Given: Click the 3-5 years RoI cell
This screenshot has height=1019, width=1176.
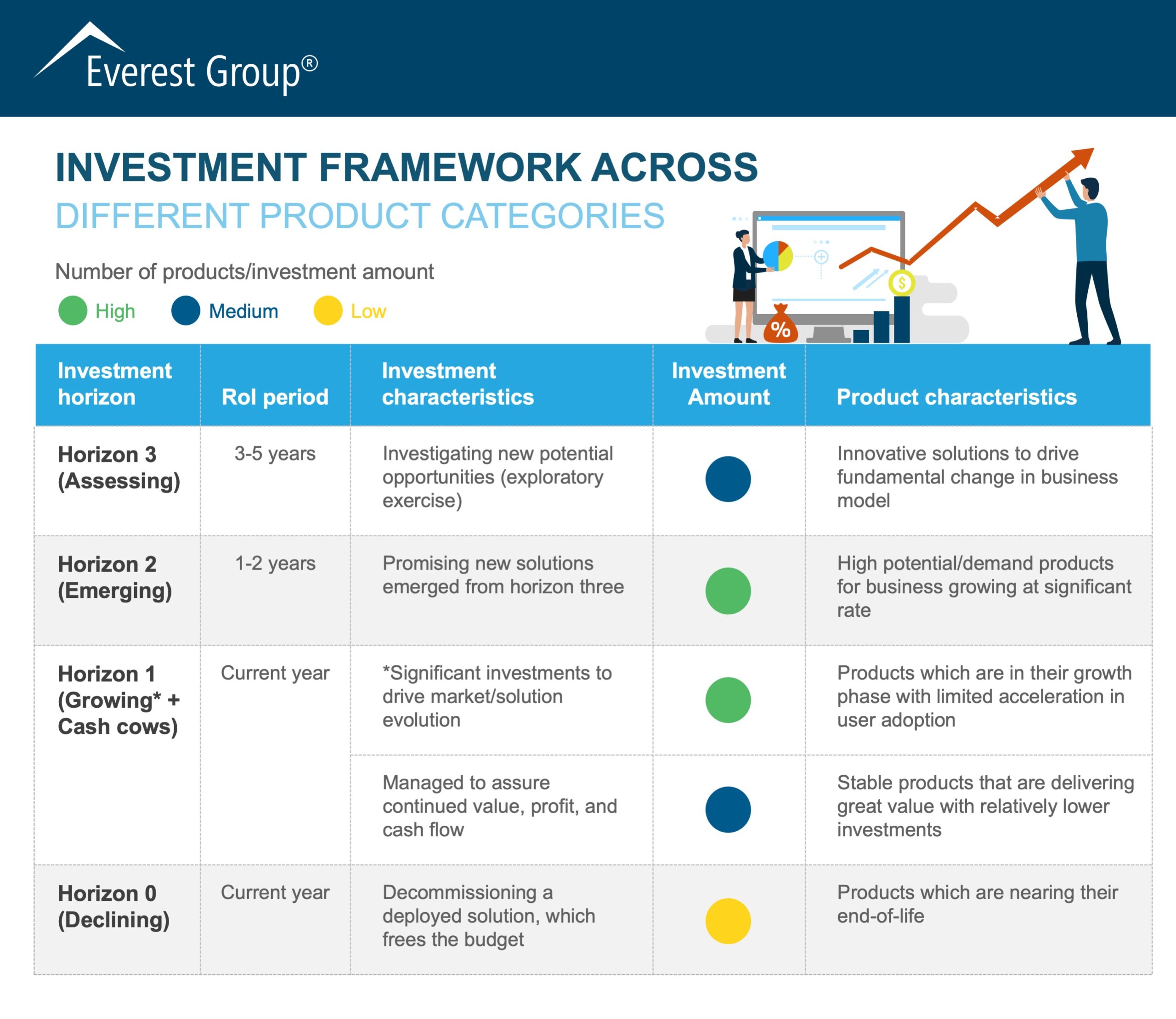Looking at the screenshot, I should (275, 454).
